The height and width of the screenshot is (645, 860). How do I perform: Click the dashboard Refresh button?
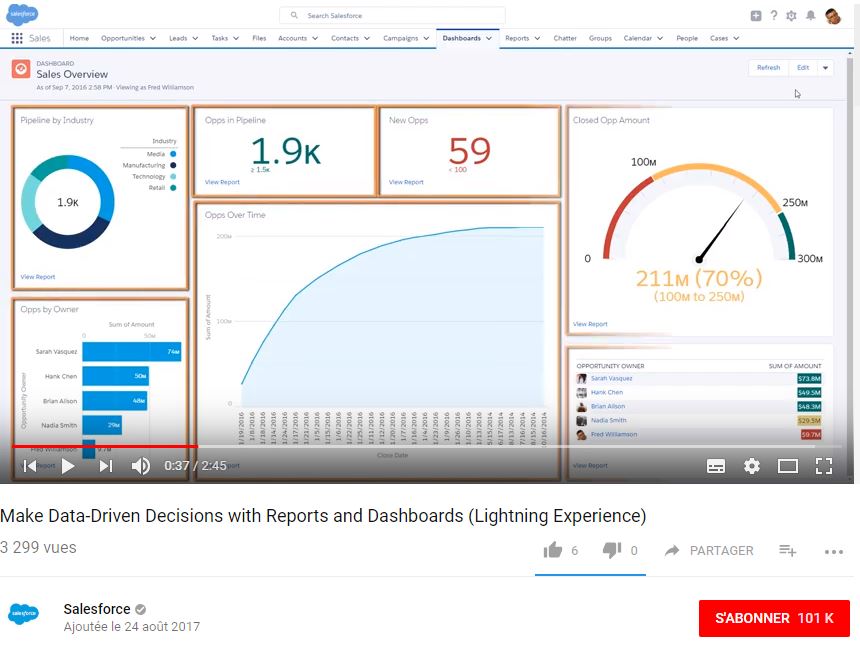coord(768,68)
